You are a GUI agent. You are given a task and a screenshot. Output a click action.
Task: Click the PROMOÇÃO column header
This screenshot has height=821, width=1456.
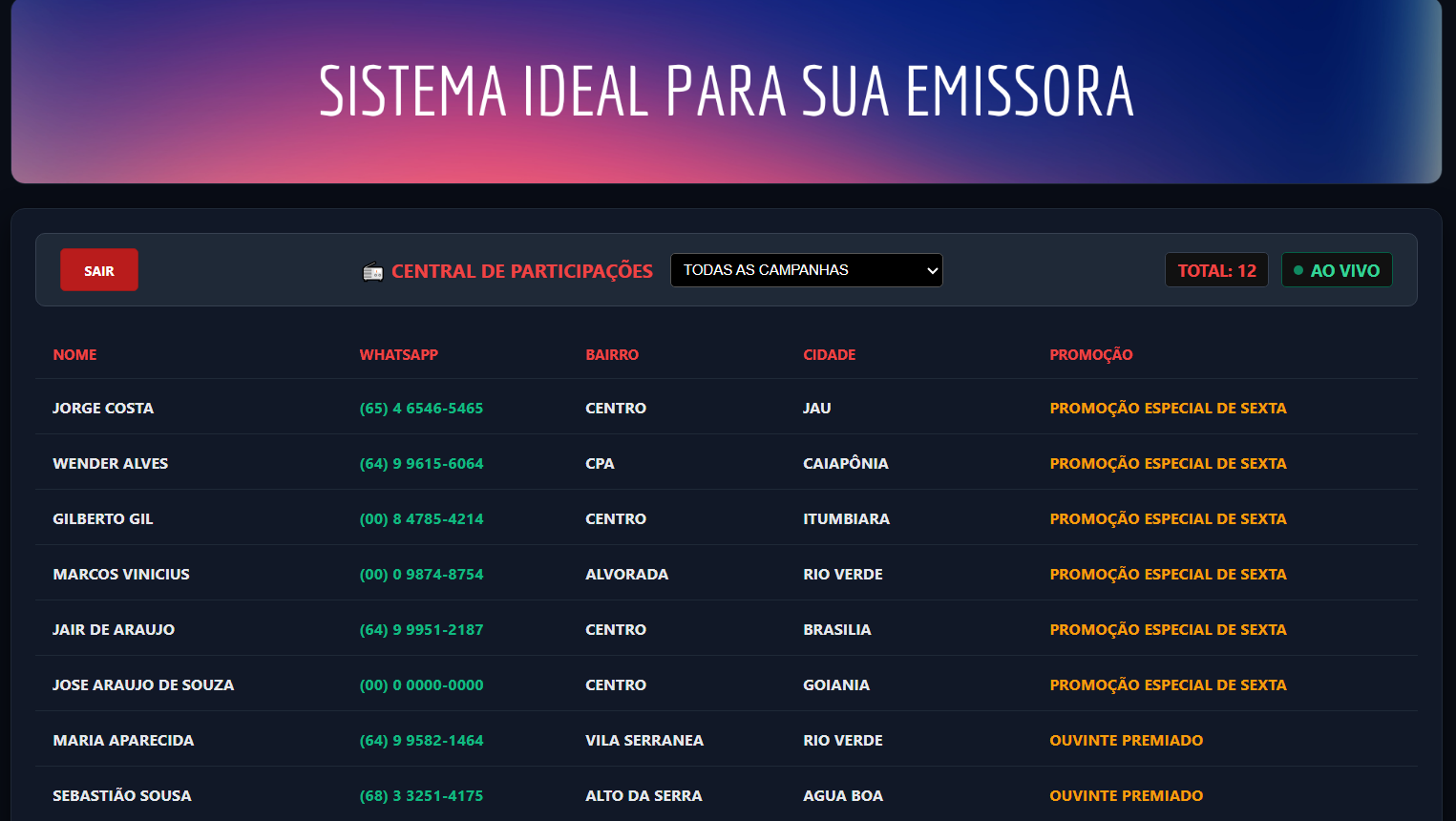[x=1090, y=354]
